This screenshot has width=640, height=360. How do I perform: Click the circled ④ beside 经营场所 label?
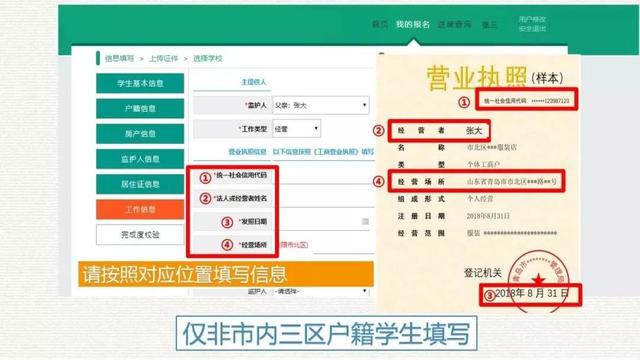click(227, 244)
